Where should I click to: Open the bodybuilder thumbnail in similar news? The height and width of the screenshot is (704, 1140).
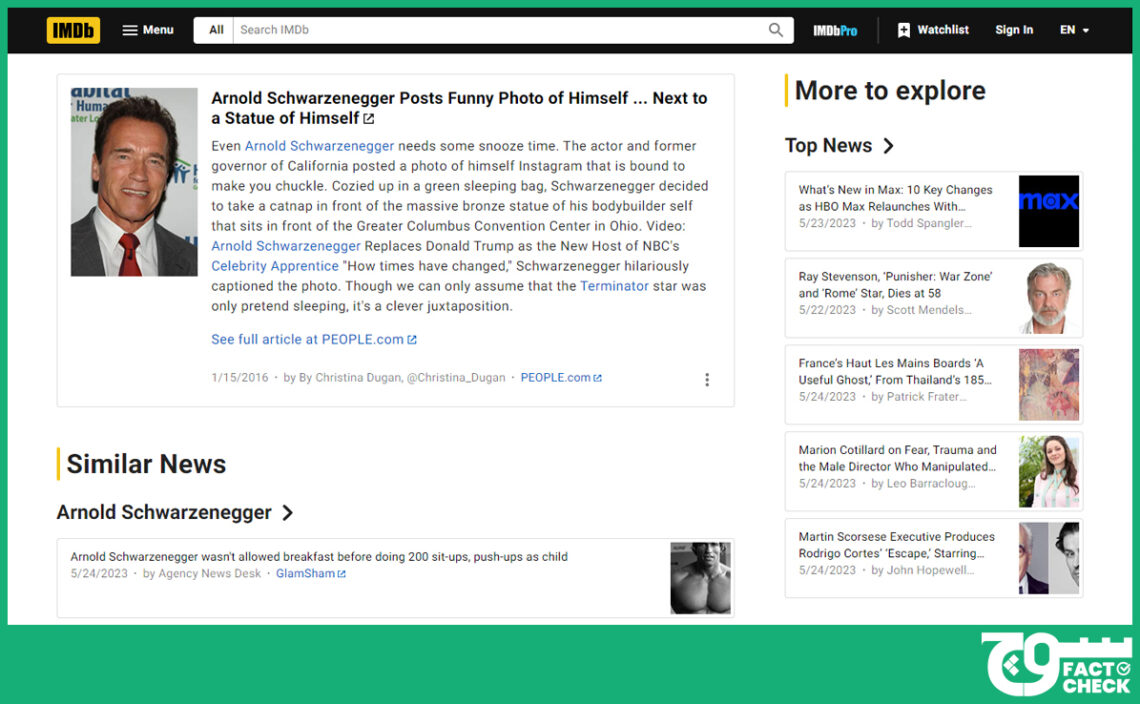[x=700, y=578]
